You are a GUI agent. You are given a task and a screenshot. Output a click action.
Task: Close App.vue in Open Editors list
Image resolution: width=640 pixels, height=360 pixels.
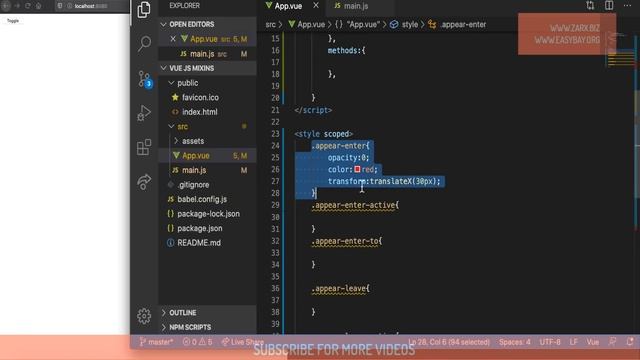click(x=173, y=39)
